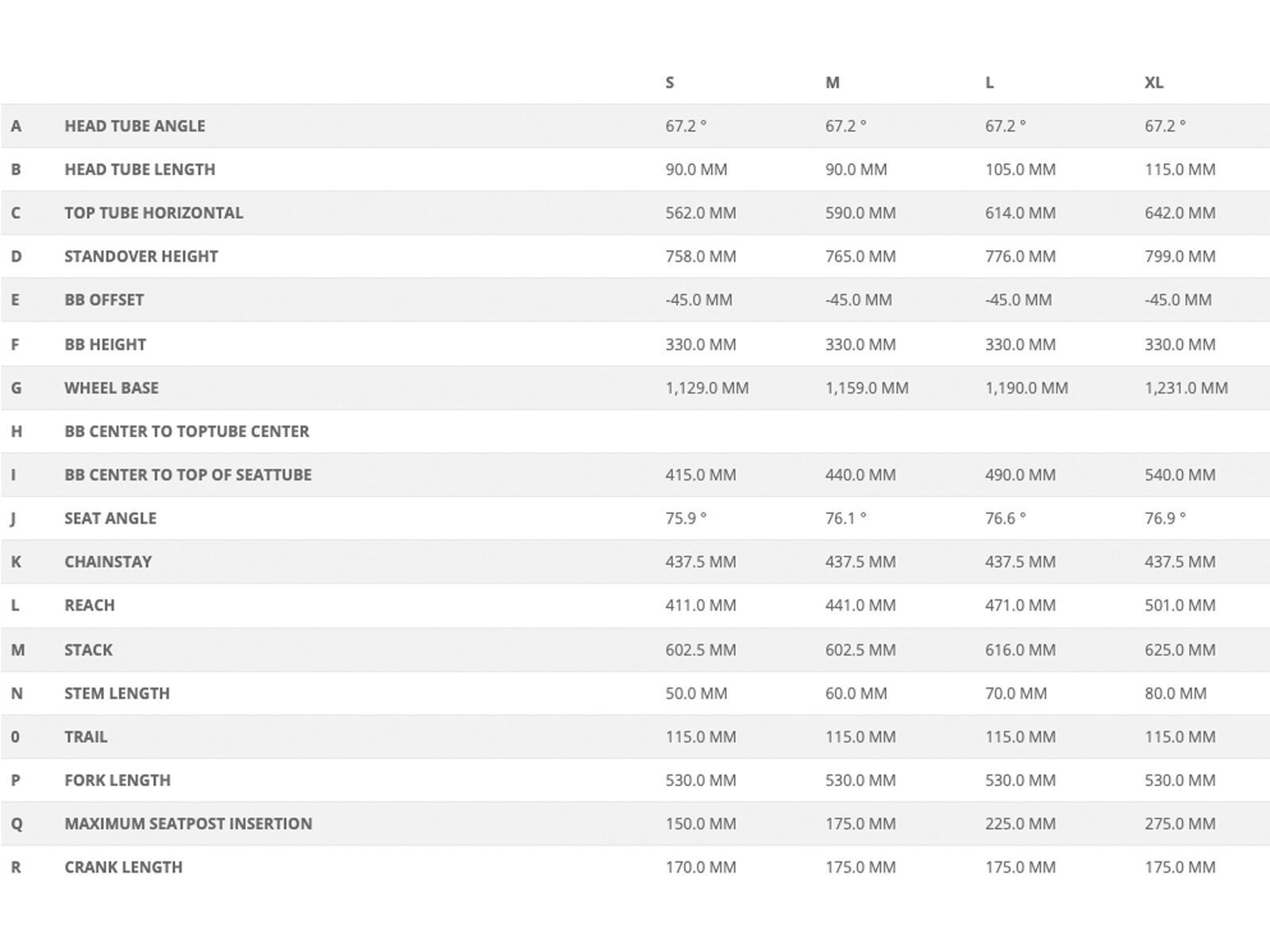Select the XL size column header
The width and height of the screenshot is (1270, 952).
click(x=1154, y=83)
